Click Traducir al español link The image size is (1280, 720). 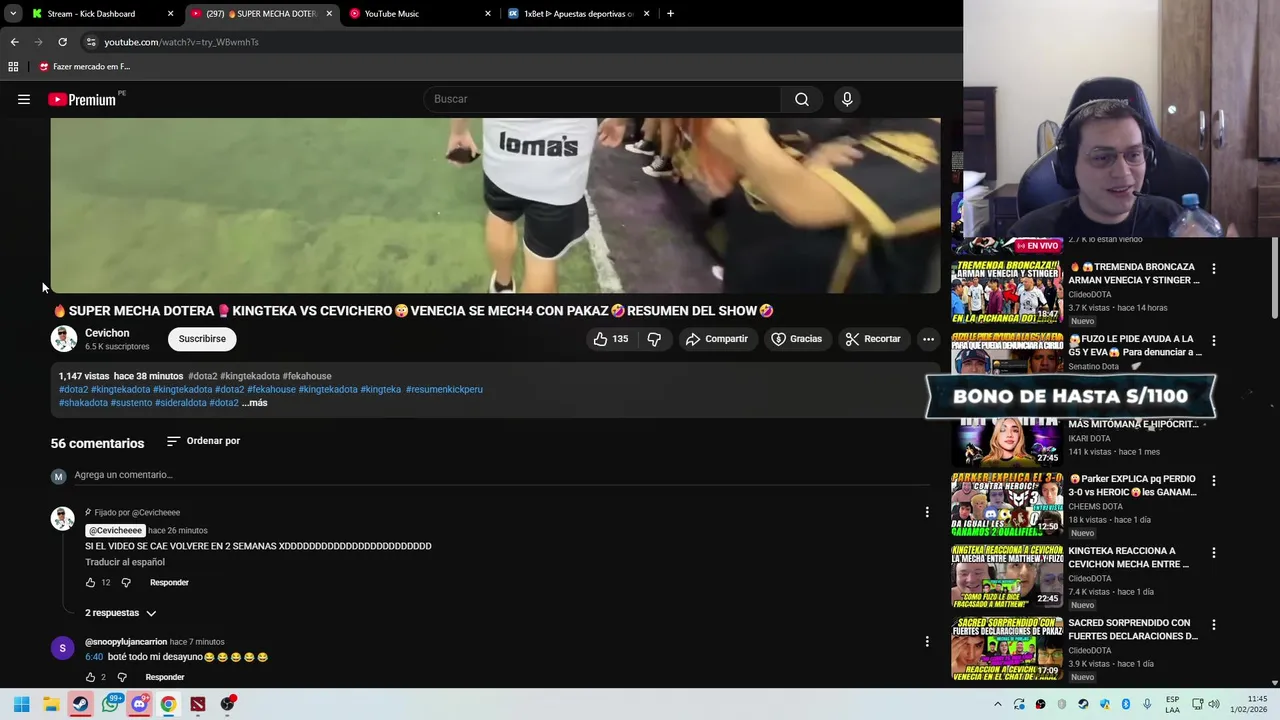[125, 562]
